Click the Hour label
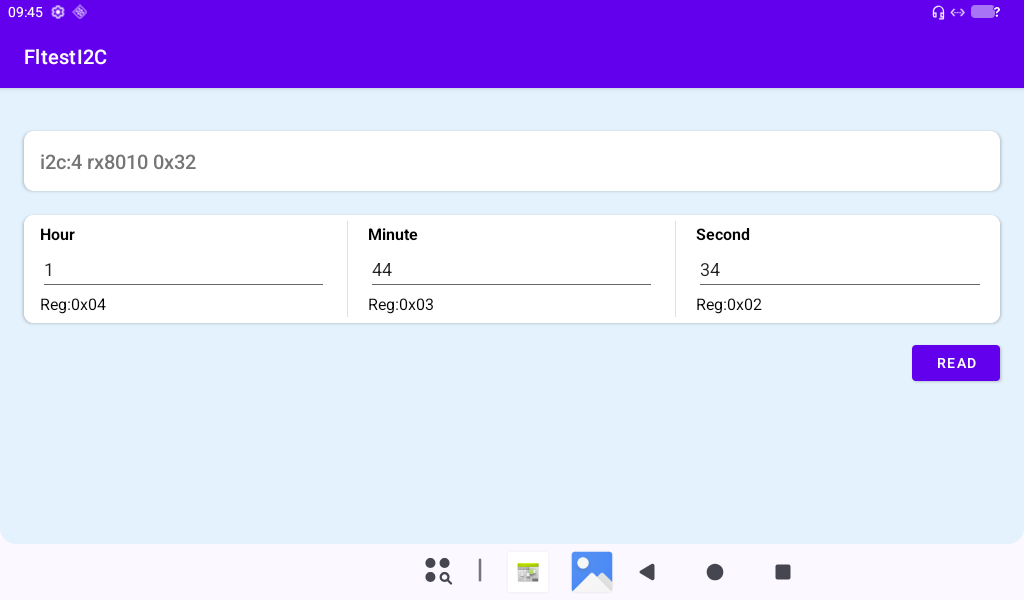 [x=57, y=234]
